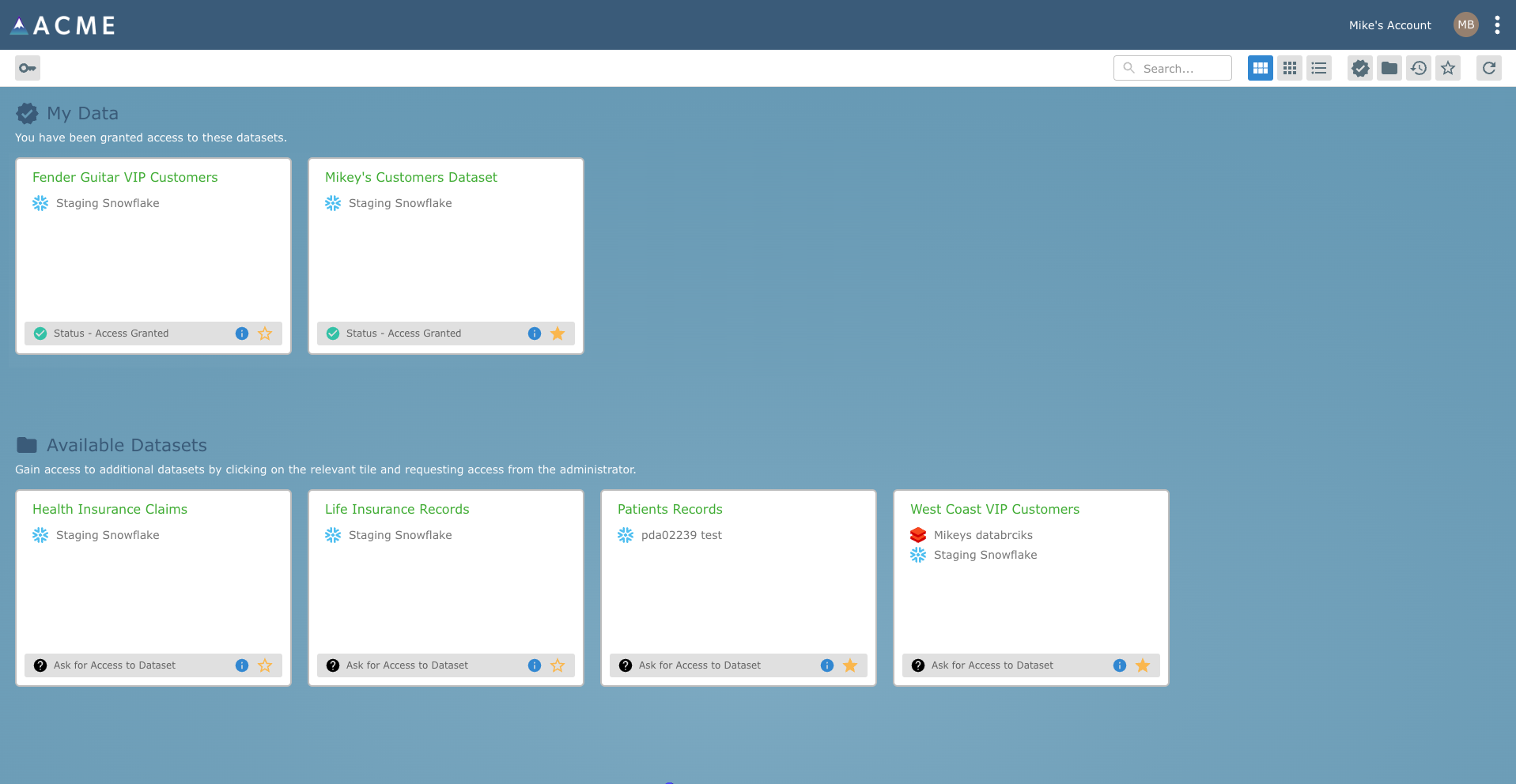
Task: Show info for West Coast VIP Customers
Action: click(1120, 665)
